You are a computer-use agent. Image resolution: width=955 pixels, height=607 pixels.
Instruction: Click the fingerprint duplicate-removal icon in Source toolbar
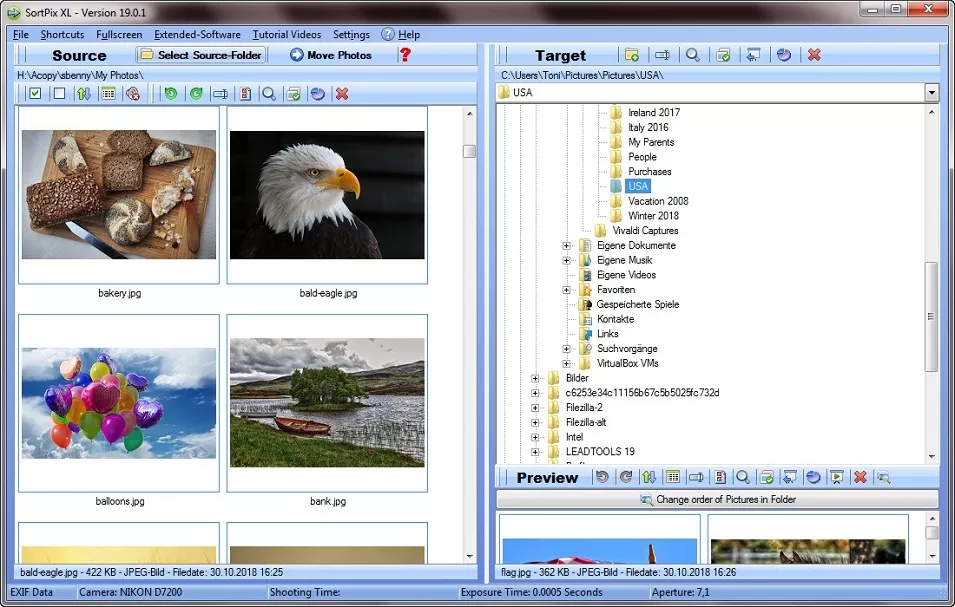(x=133, y=93)
